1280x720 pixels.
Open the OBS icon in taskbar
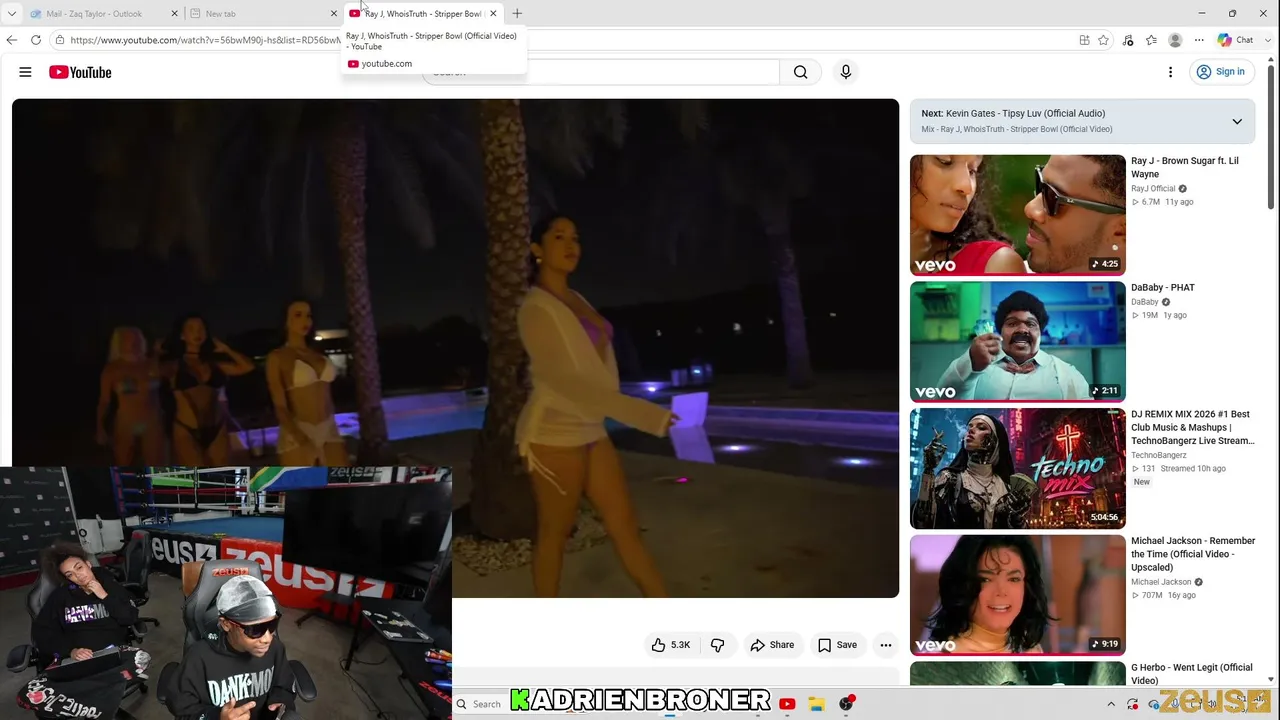tap(846, 704)
